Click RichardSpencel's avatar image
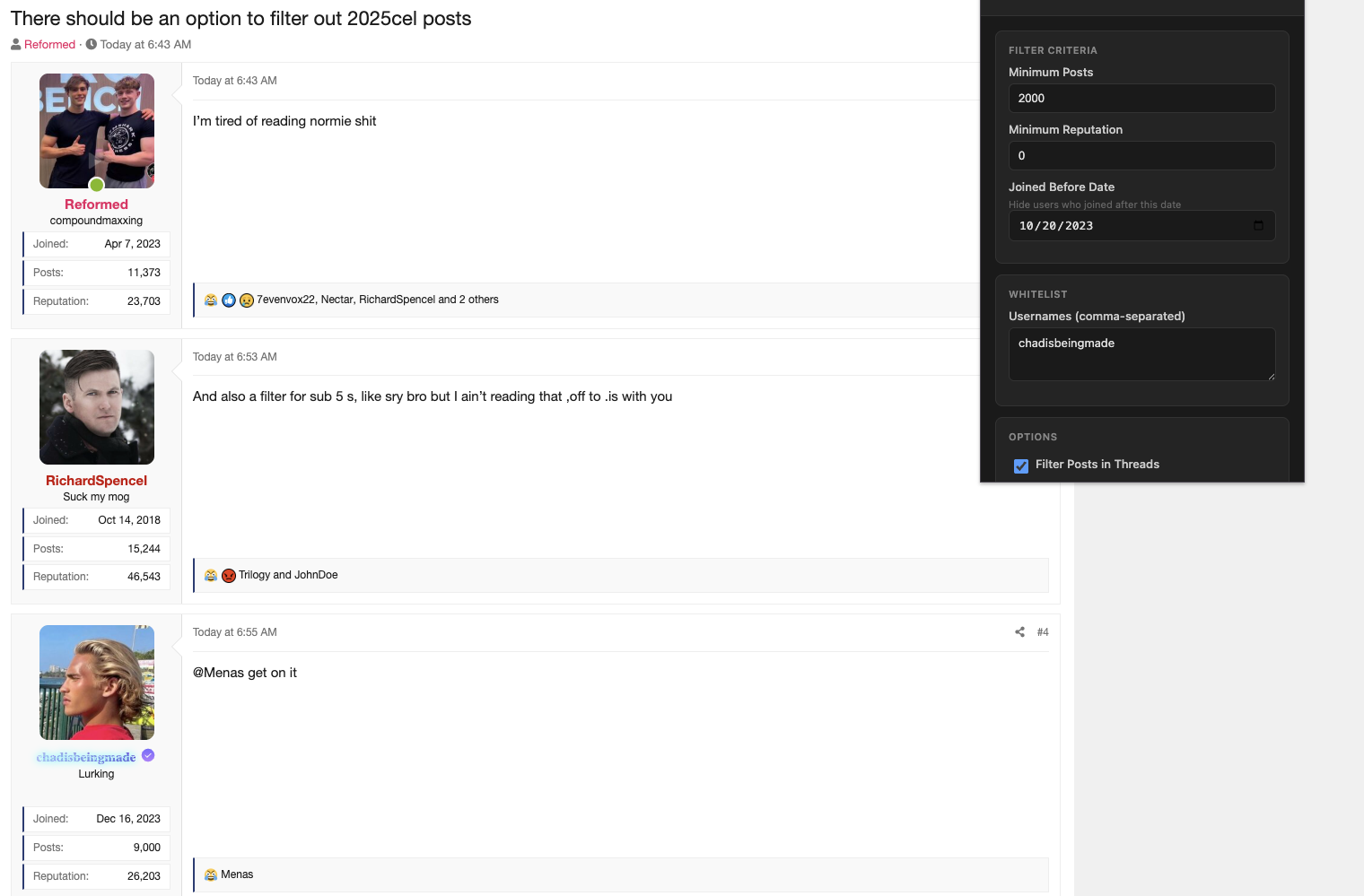 [97, 407]
